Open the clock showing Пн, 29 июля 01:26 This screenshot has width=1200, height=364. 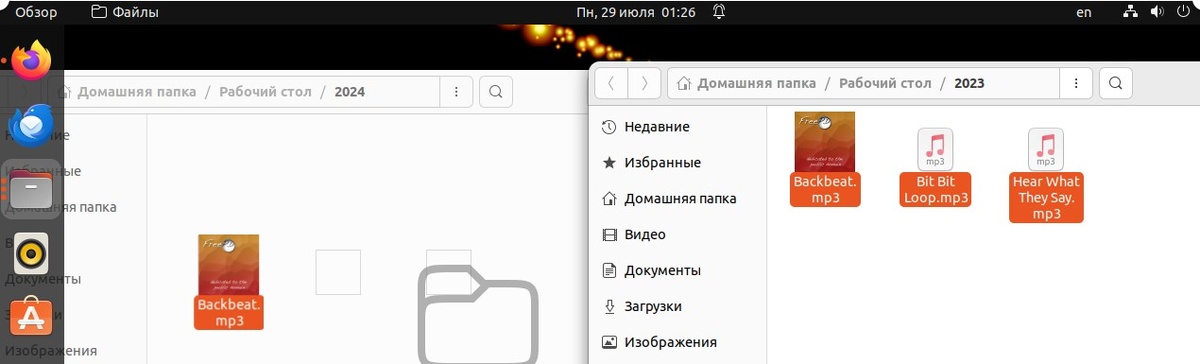click(x=636, y=12)
